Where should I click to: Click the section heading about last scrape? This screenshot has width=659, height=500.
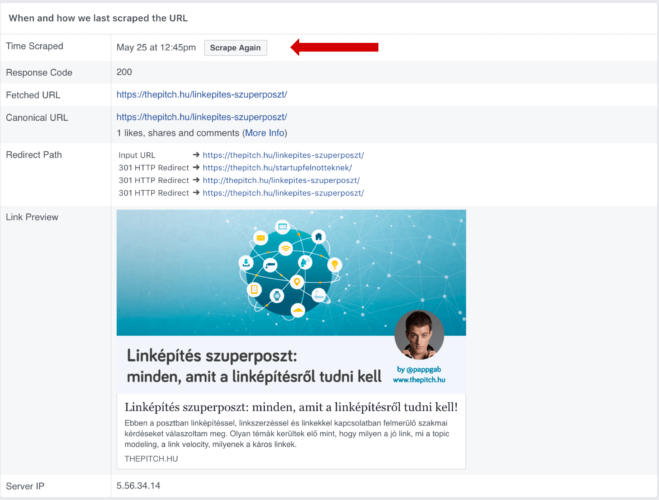[x=98, y=18]
